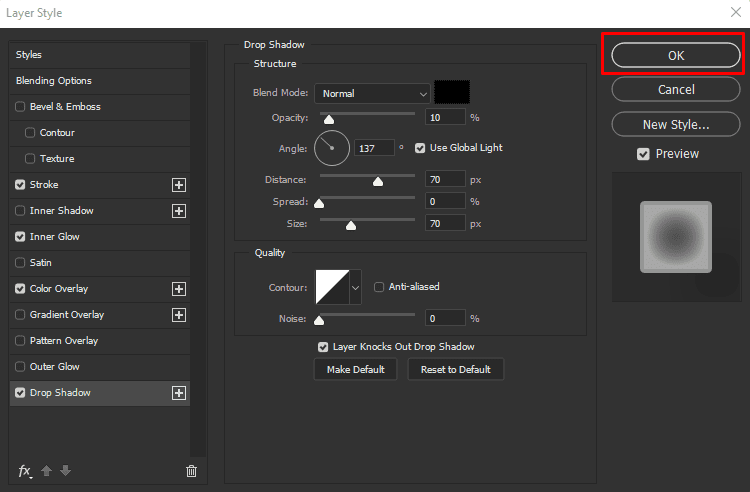Viewport: 750px width, 492px height.
Task: Click Make Default button
Action: (355, 370)
